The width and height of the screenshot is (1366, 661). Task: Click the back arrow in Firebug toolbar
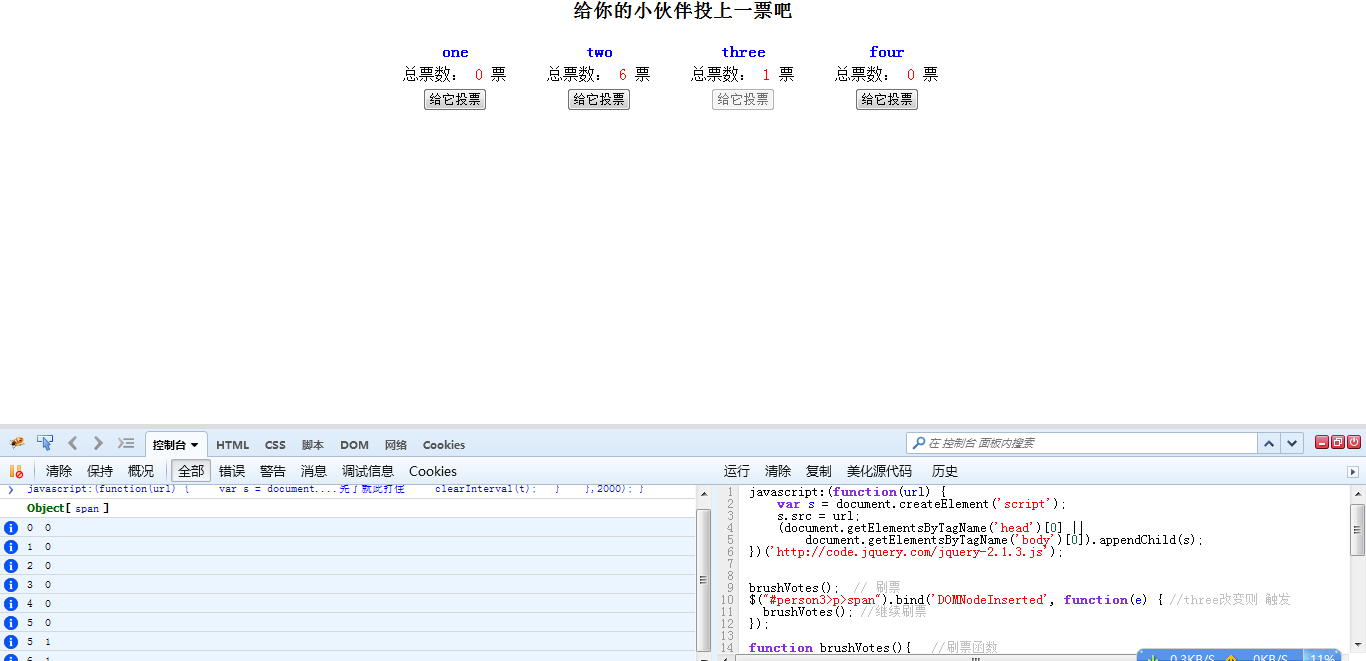click(73, 443)
